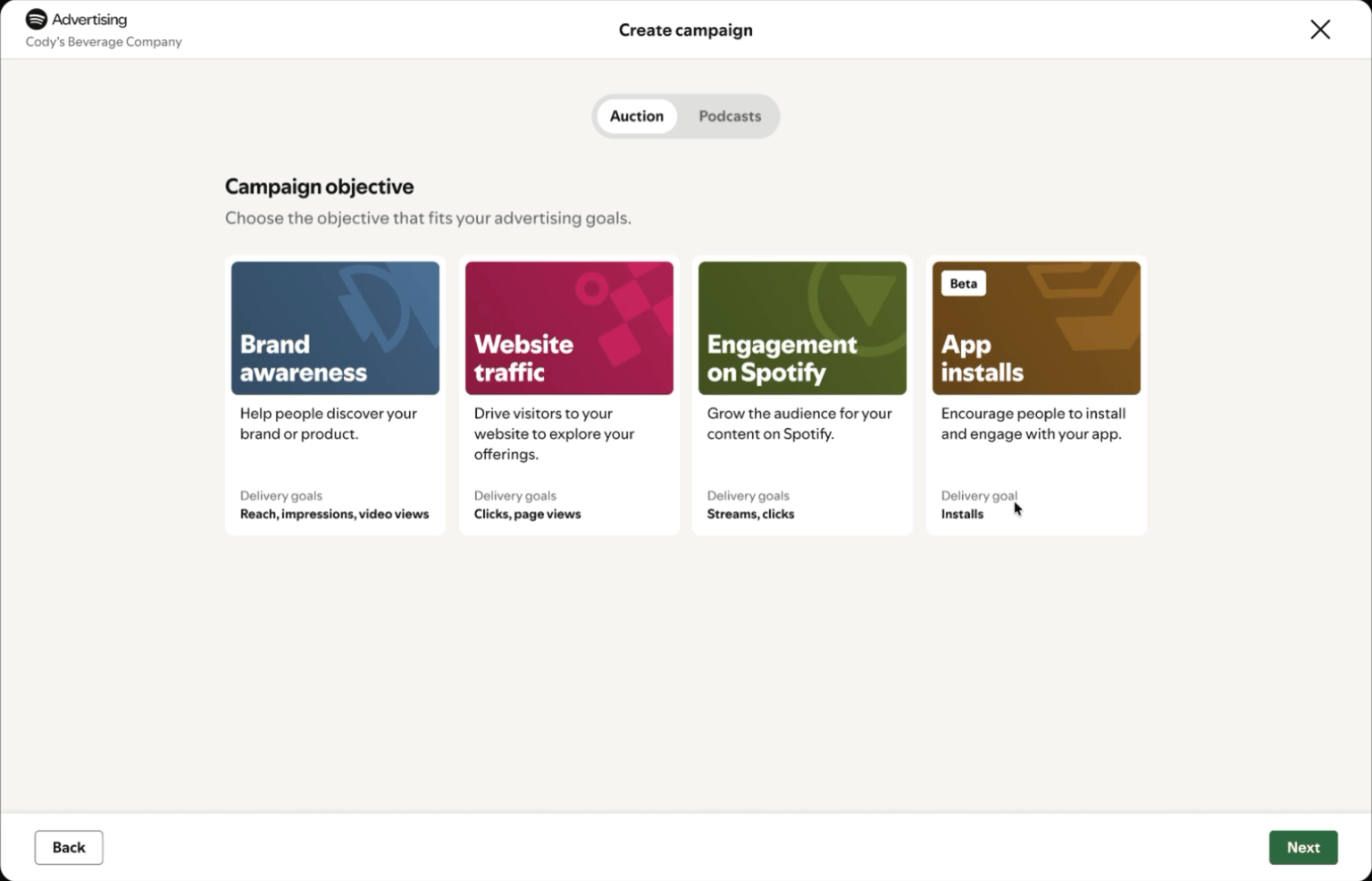
Task: Click 'Grow the audience for your content' description
Action: click(799, 424)
